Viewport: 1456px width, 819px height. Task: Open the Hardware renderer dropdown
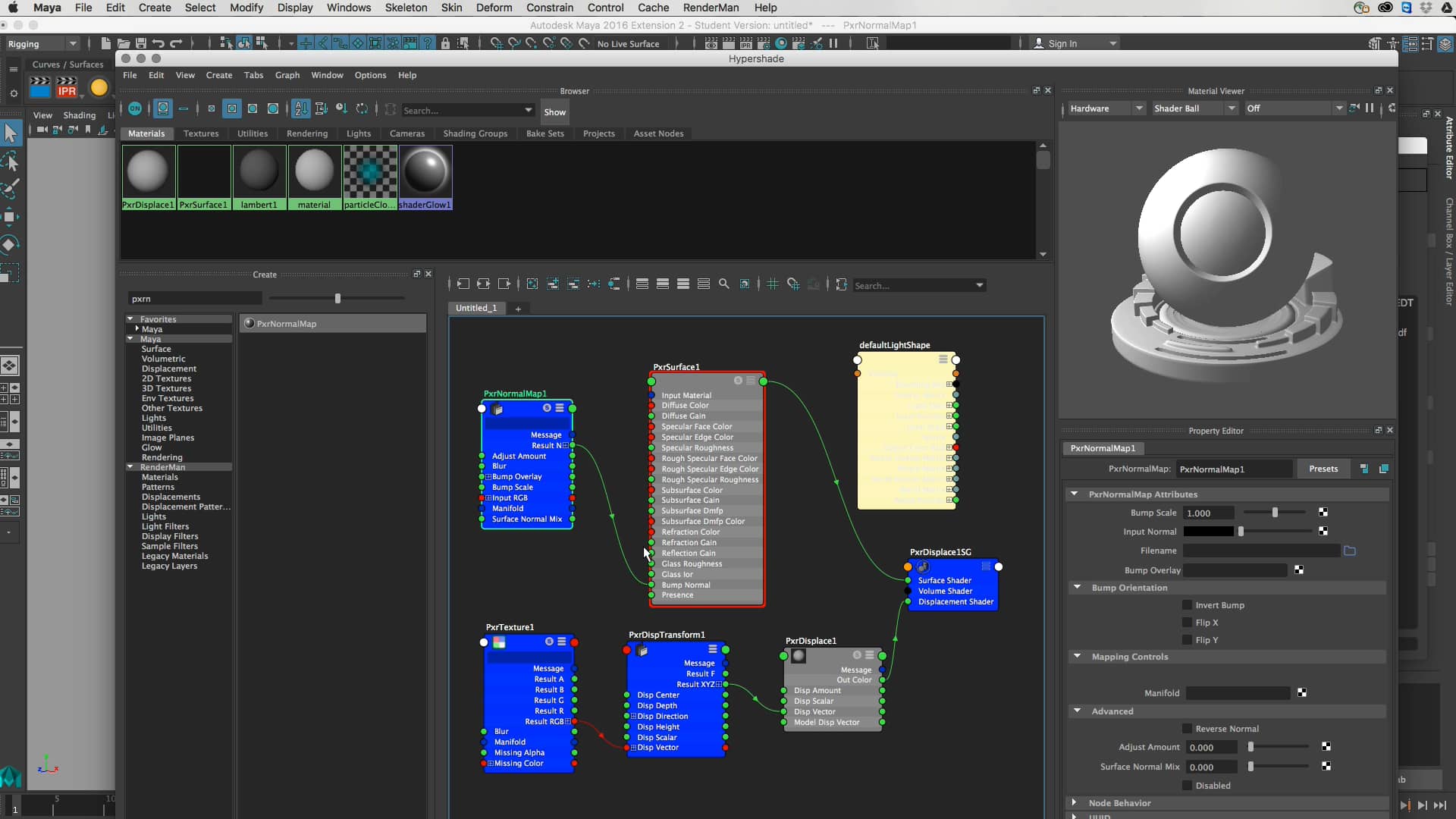point(1141,108)
